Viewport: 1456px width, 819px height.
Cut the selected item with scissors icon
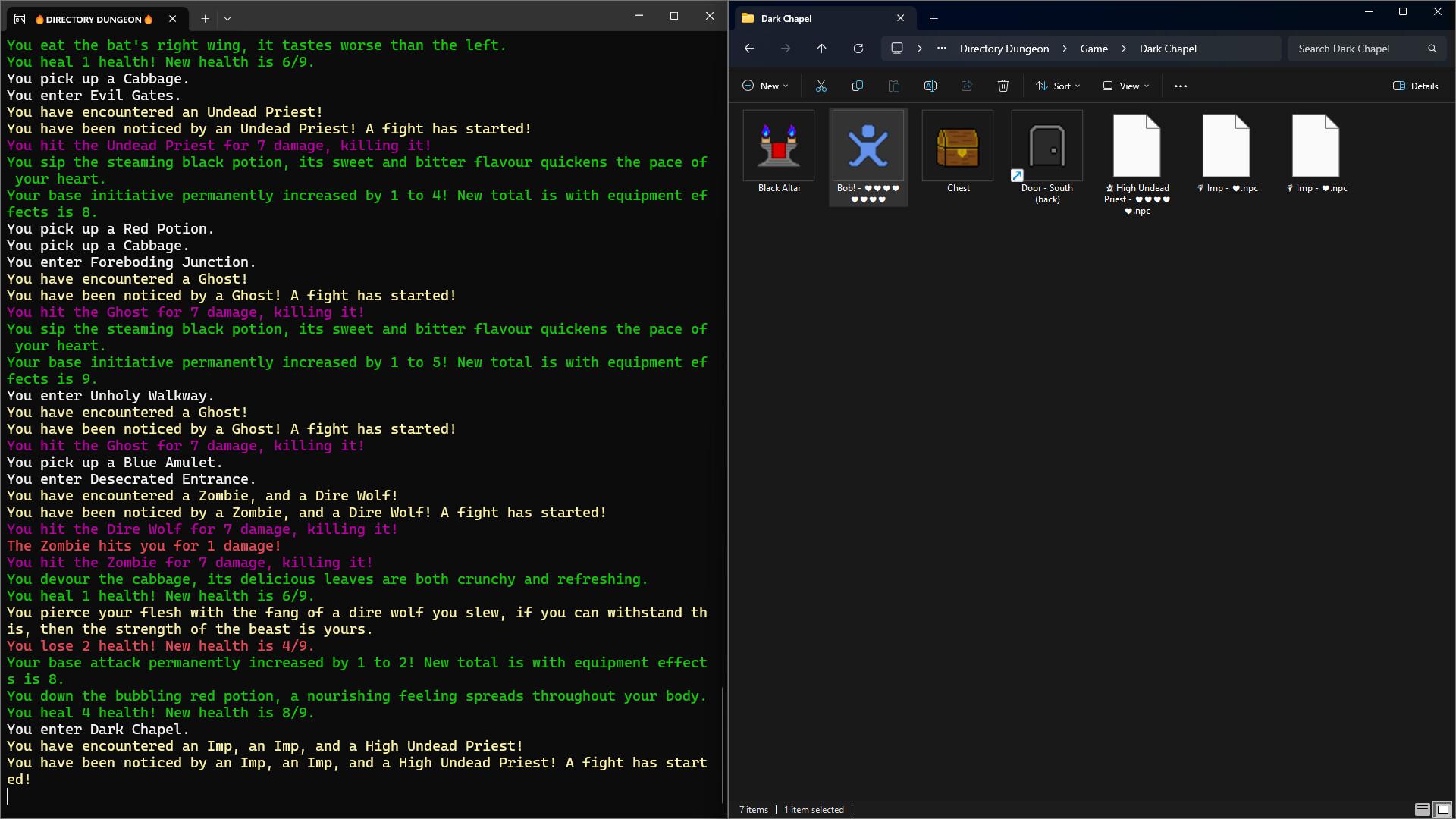[x=821, y=86]
